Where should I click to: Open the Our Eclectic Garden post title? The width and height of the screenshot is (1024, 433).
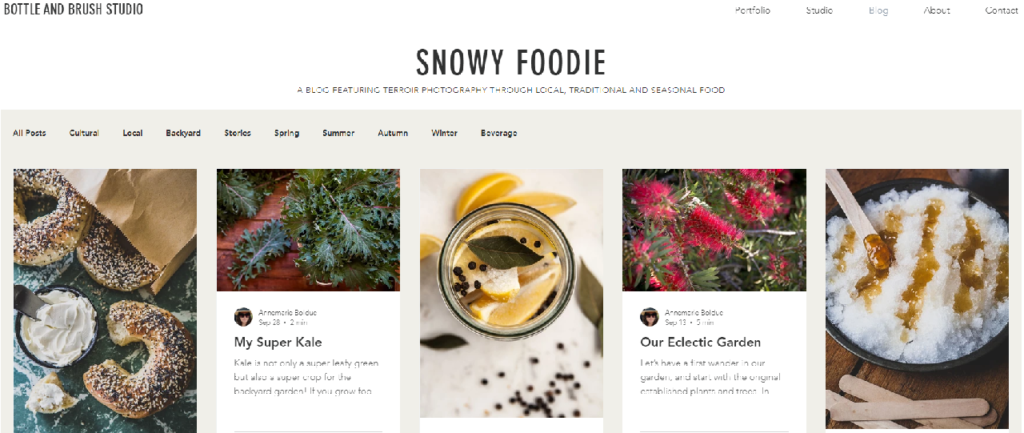(x=700, y=342)
